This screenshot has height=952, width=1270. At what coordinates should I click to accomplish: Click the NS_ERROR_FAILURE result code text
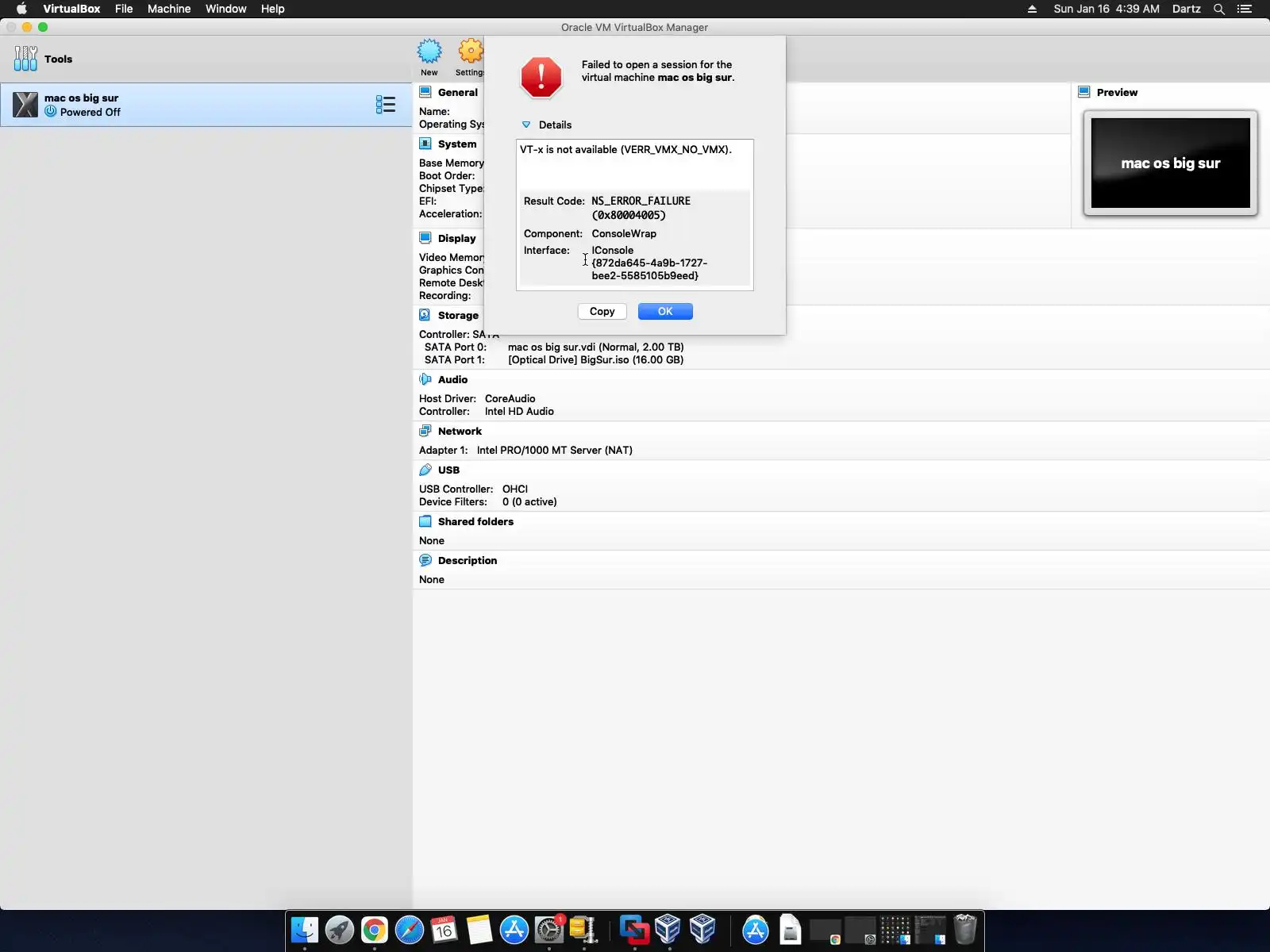[x=641, y=208]
